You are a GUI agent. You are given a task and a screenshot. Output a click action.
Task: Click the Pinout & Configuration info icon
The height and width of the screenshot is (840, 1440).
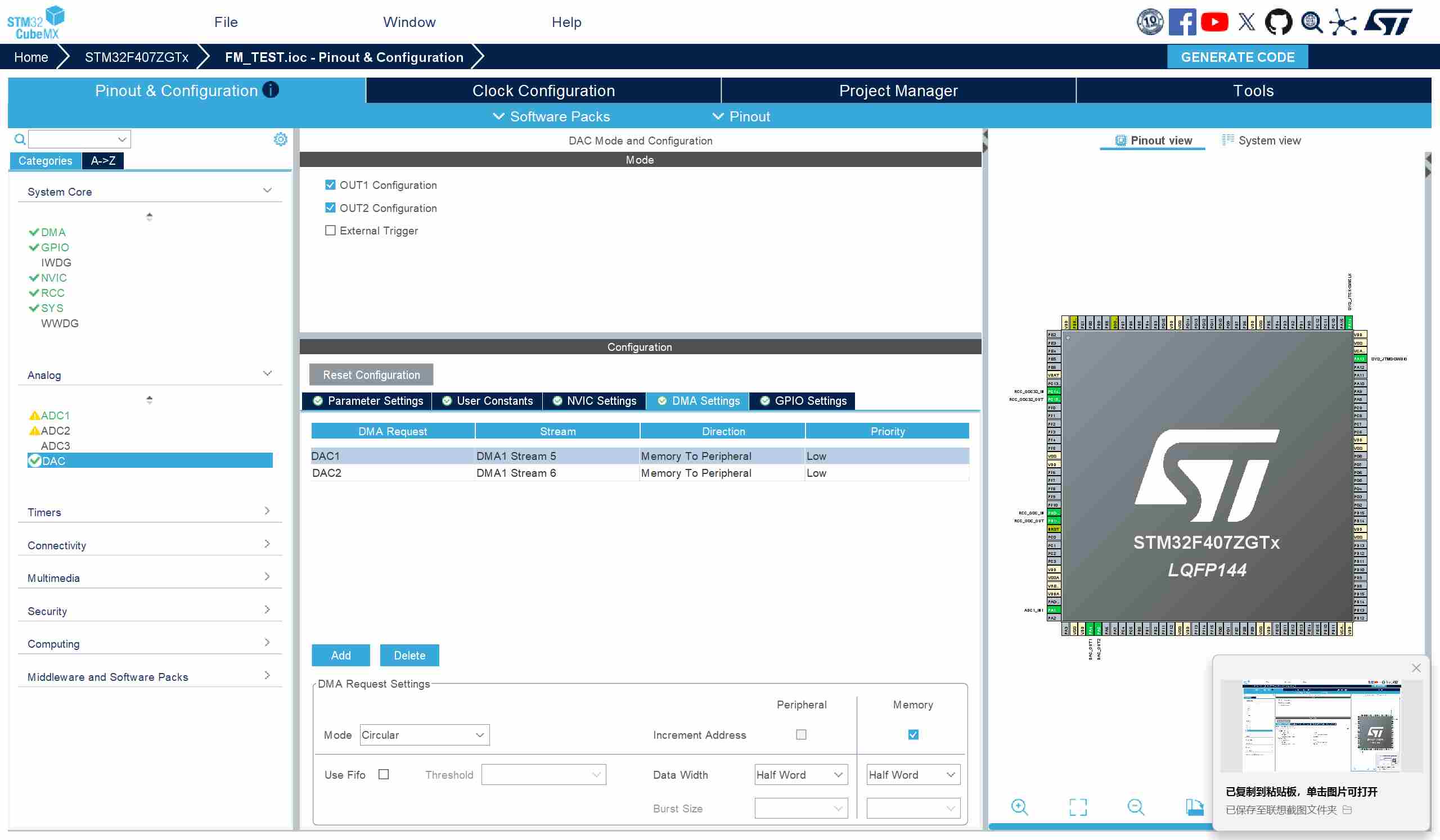271,89
